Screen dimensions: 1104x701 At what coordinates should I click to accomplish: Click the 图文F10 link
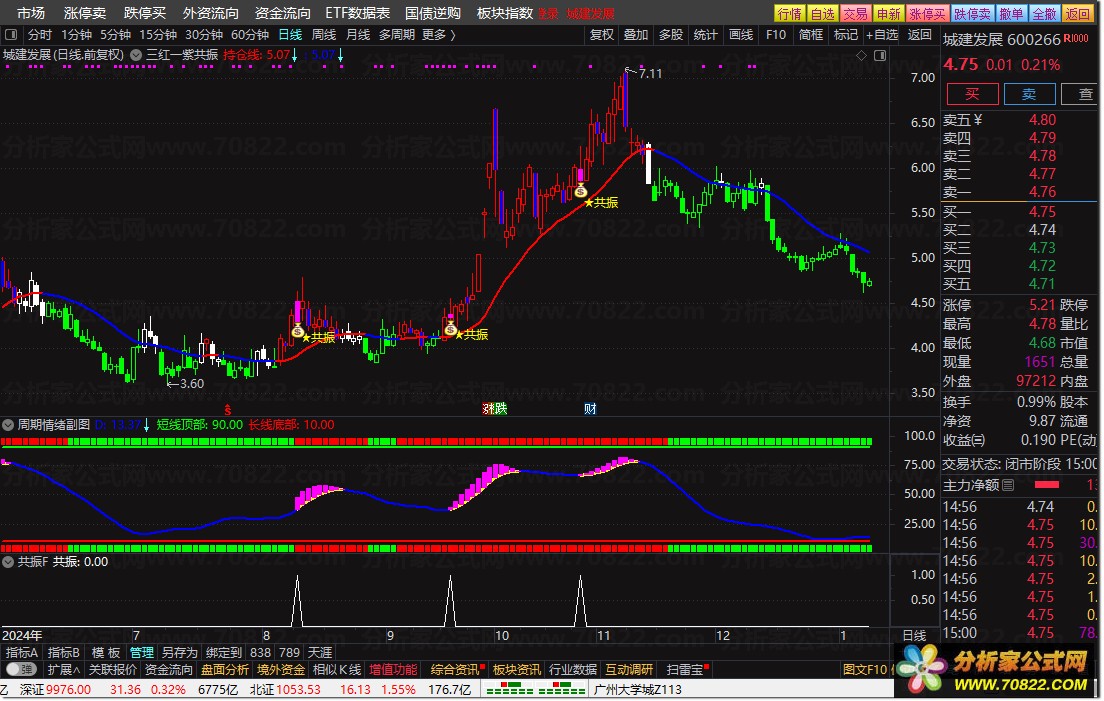pos(865,669)
